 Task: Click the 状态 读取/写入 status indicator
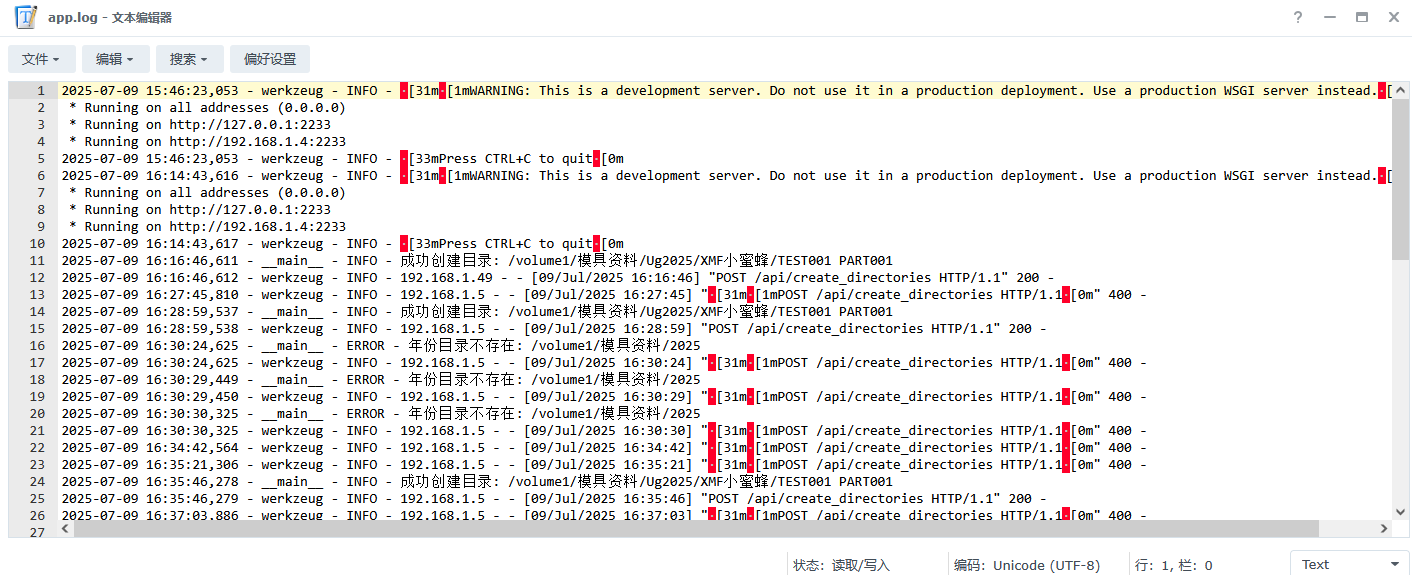[841, 565]
